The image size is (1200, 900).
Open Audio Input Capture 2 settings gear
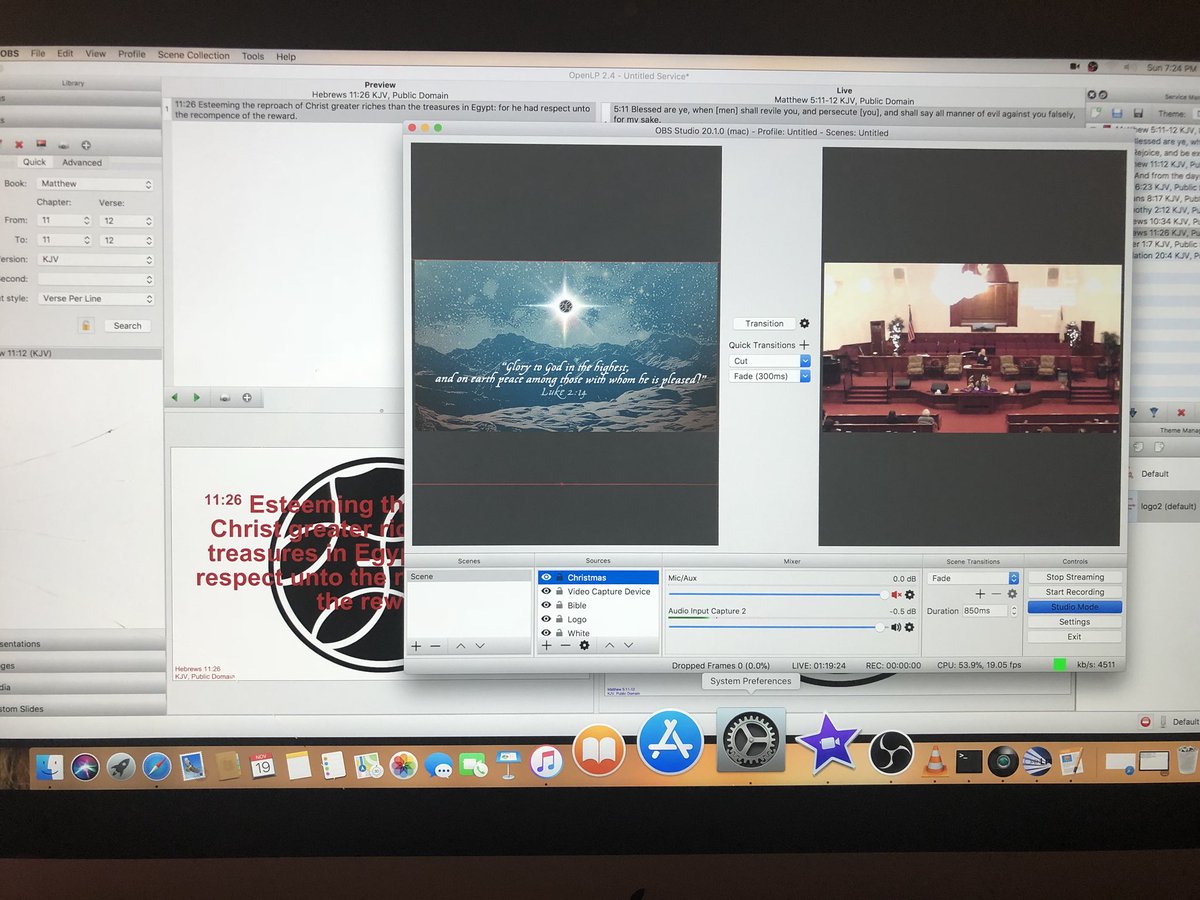(x=910, y=627)
